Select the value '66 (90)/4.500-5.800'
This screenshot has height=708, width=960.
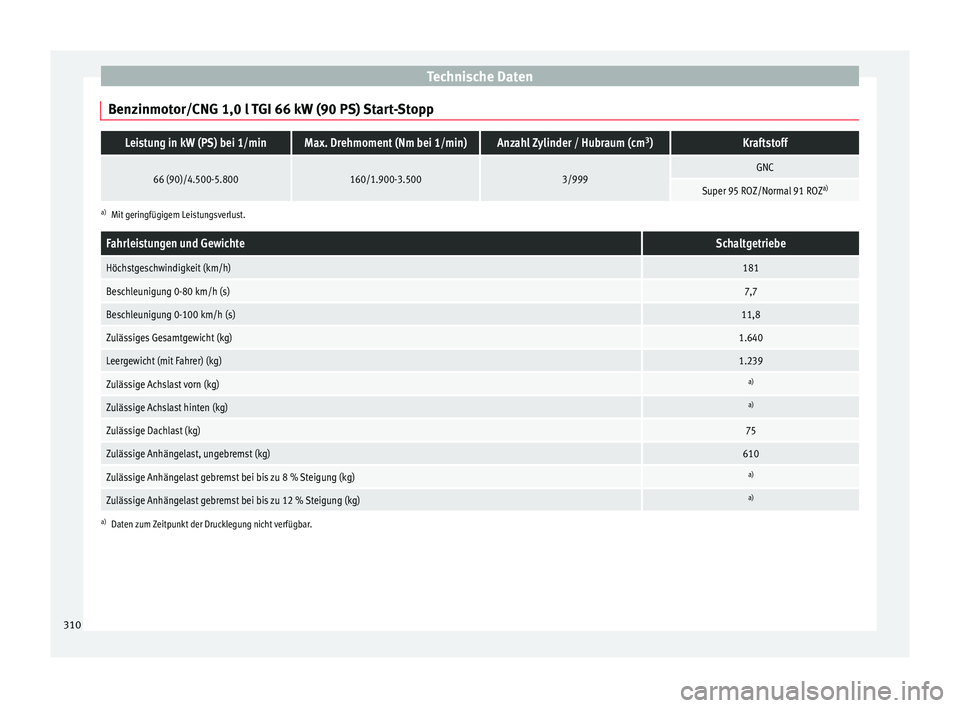coord(195,179)
